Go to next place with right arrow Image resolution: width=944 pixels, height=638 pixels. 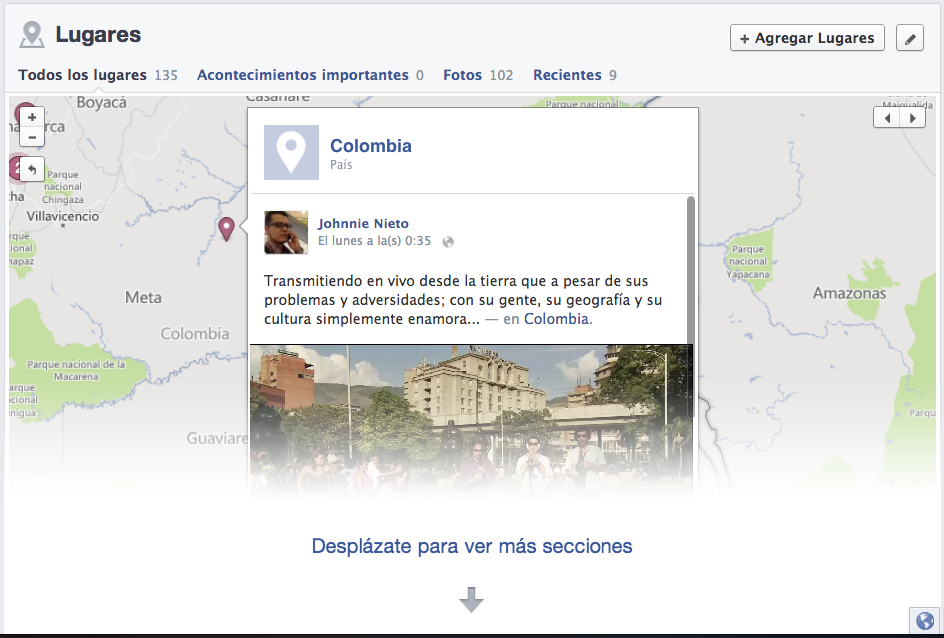click(x=913, y=118)
